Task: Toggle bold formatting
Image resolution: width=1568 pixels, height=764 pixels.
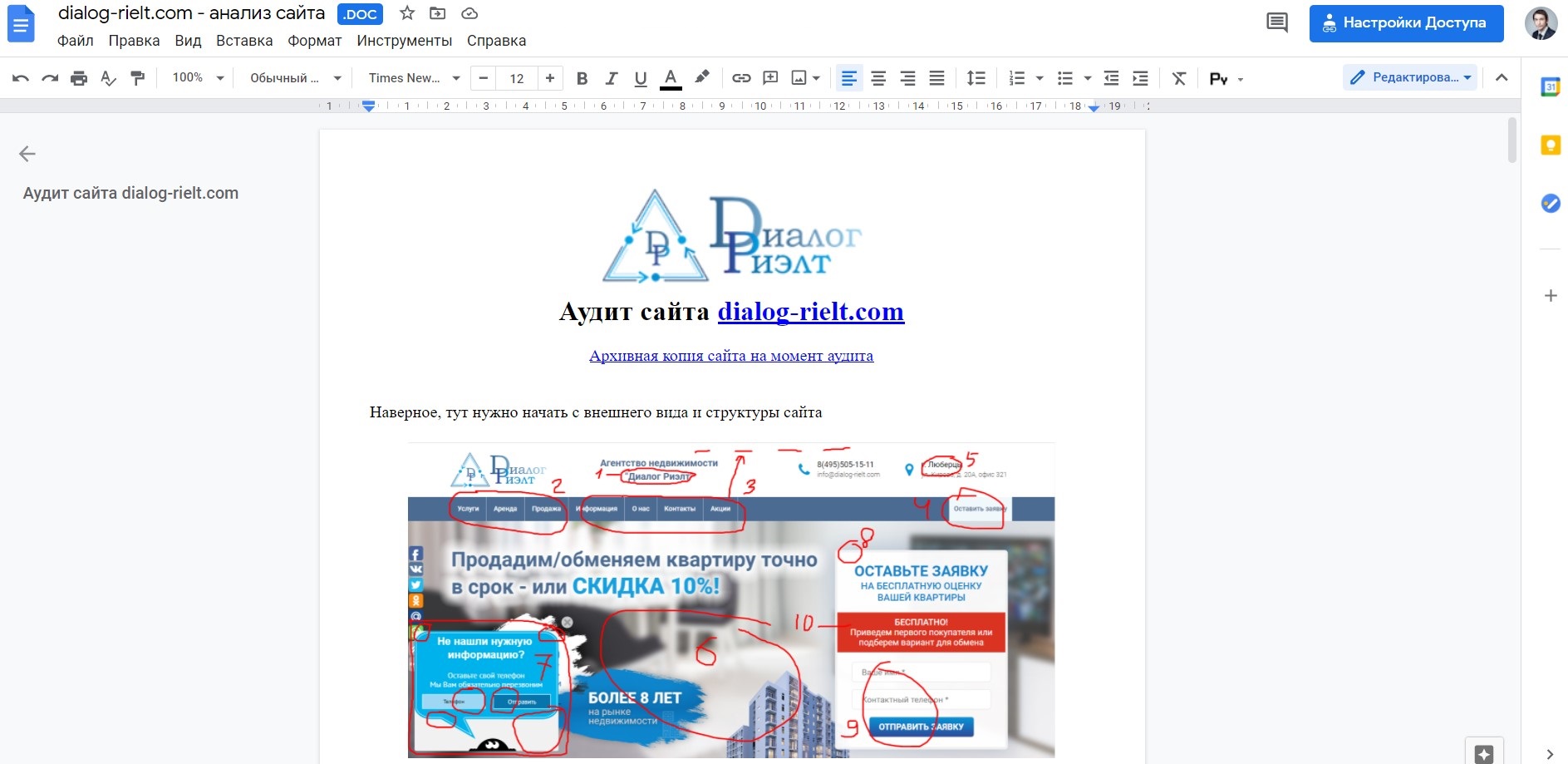Action: tap(582, 78)
